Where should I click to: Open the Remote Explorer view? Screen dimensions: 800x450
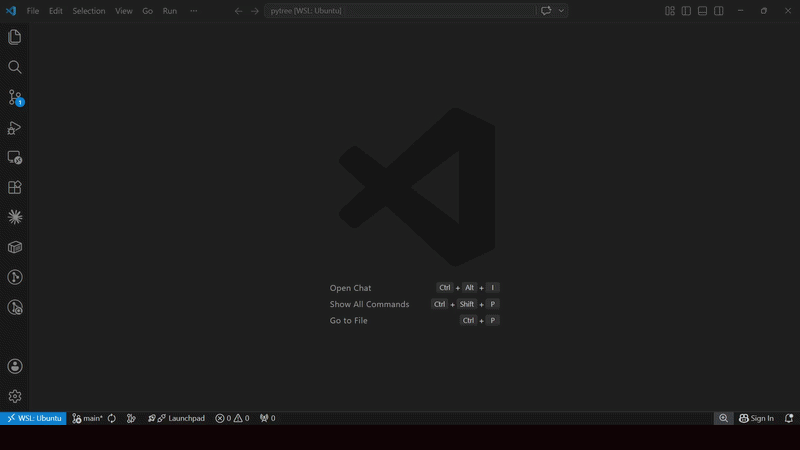click(14, 157)
